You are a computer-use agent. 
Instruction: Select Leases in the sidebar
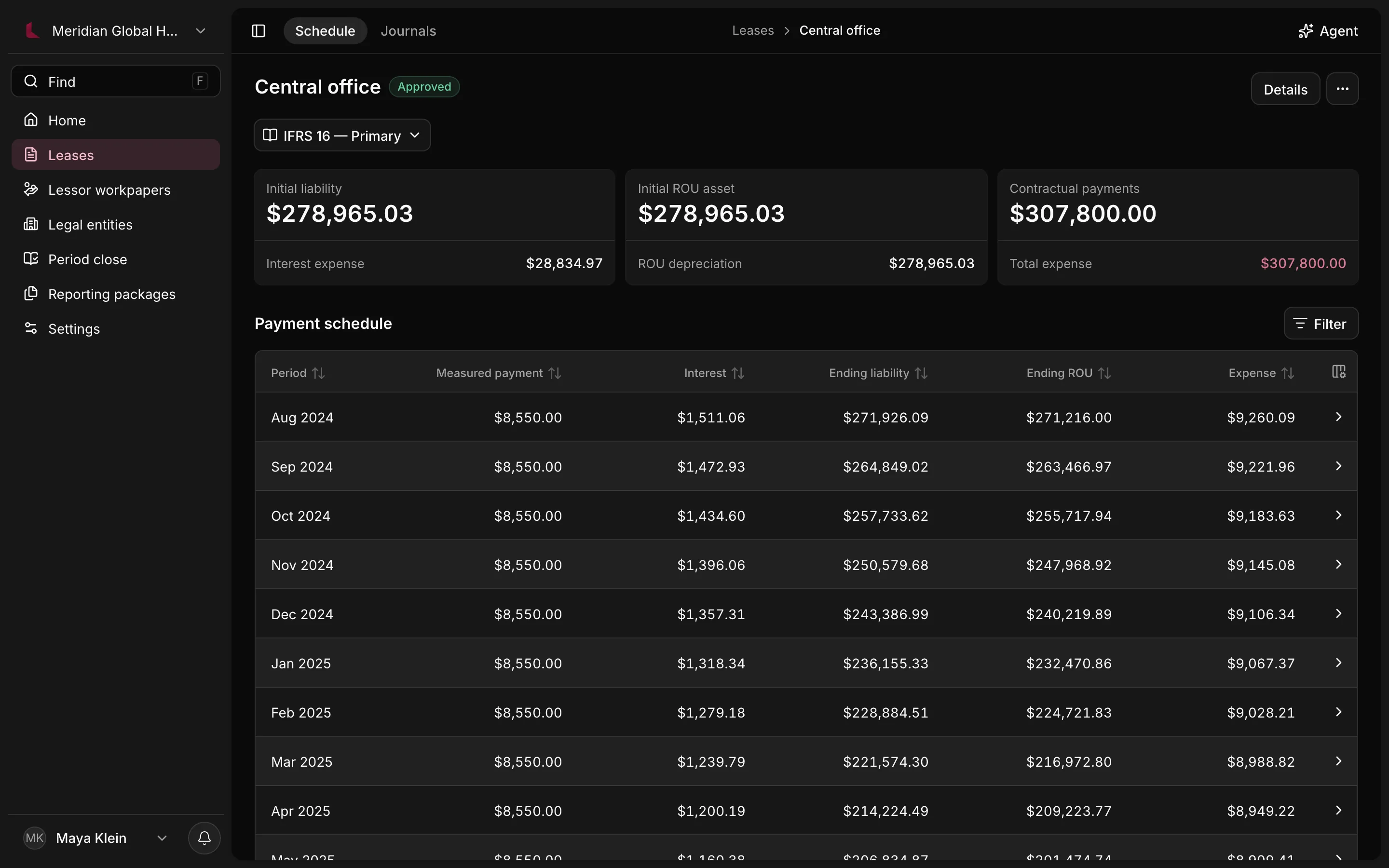115,154
